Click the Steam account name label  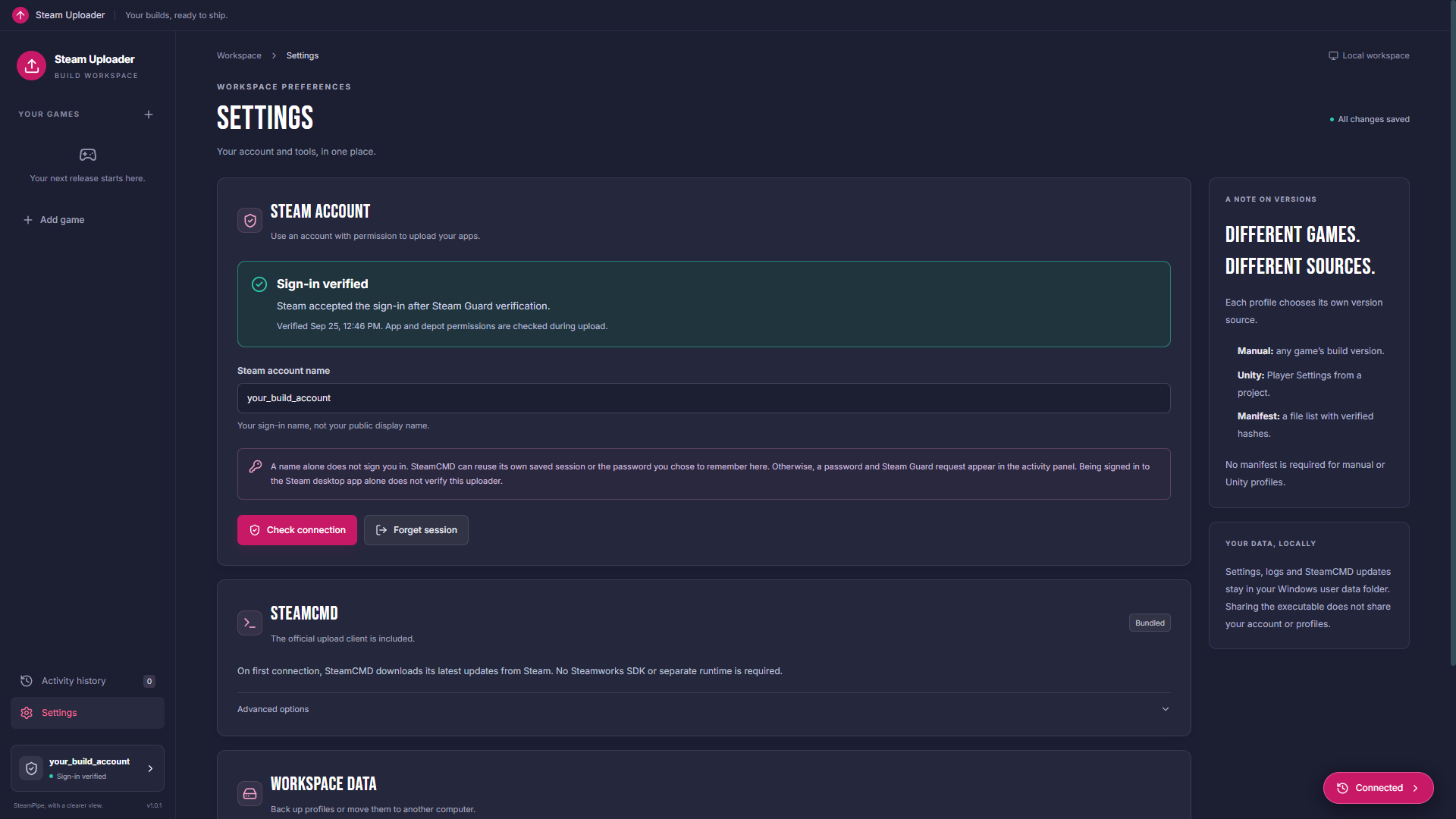click(284, 371)
